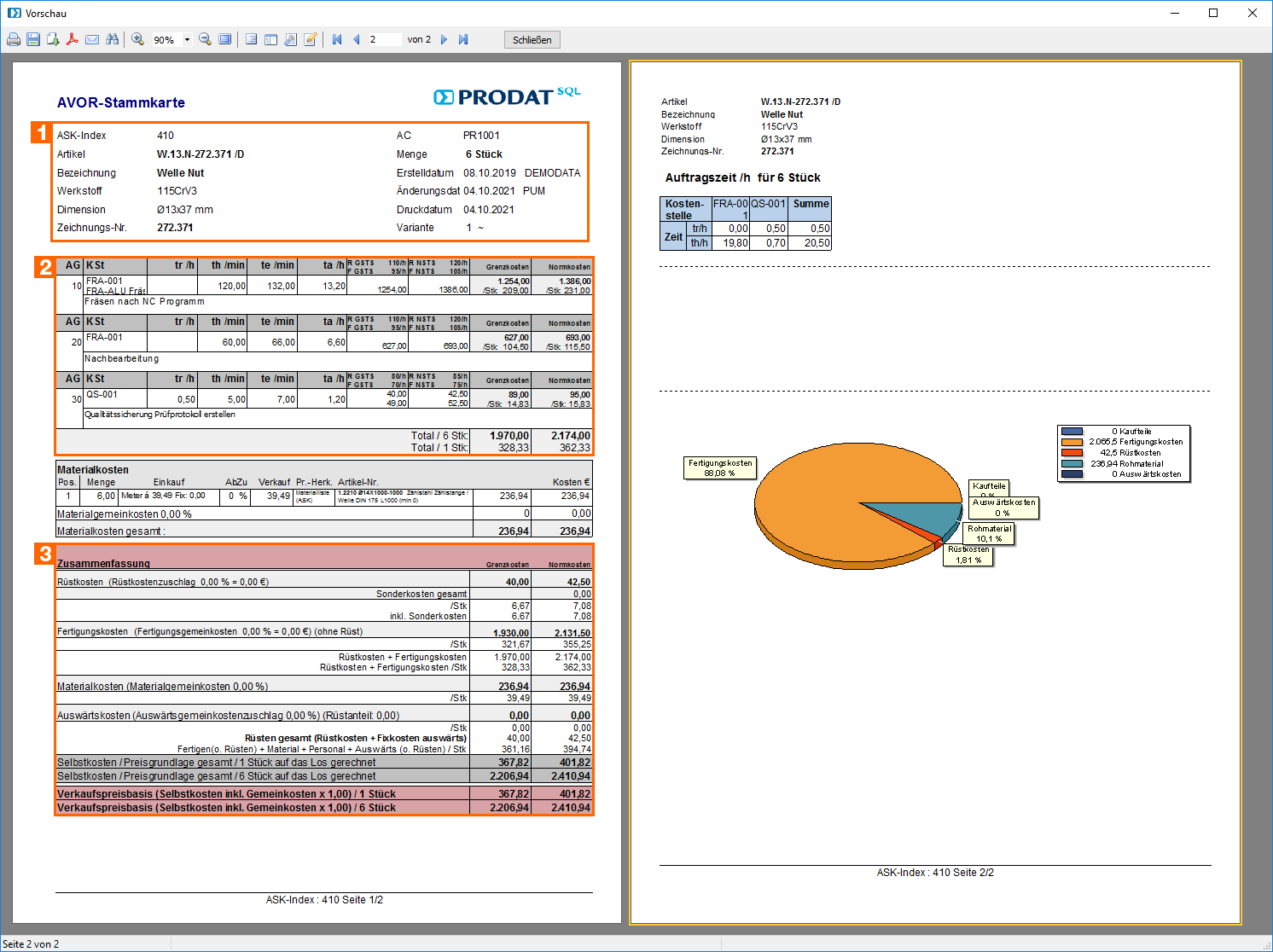This screenshot has height=952, width=1273.
Task: Send the report by email
Action: (x=92, y=39)
